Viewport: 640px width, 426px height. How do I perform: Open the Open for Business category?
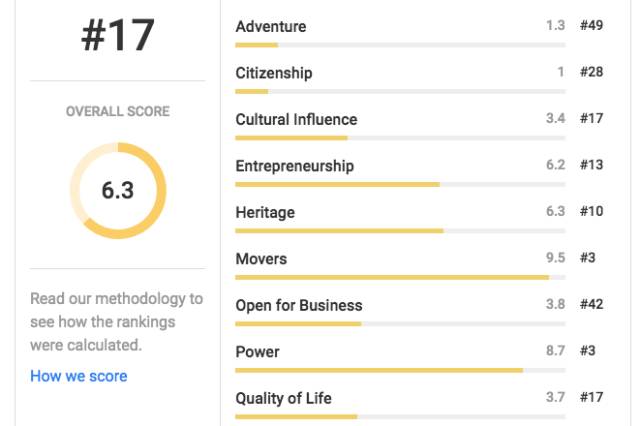tap(299, 306)
